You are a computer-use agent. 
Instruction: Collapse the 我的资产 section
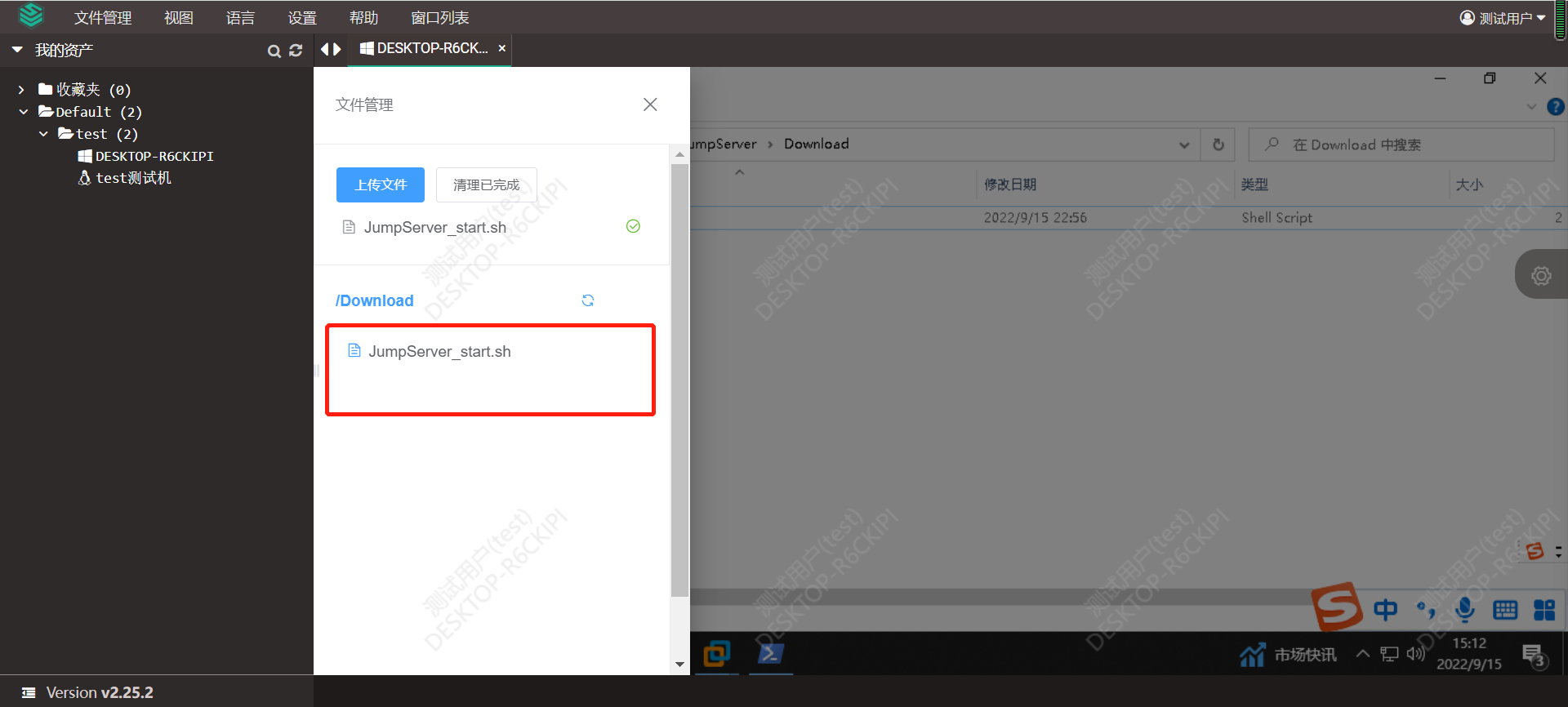17,50
